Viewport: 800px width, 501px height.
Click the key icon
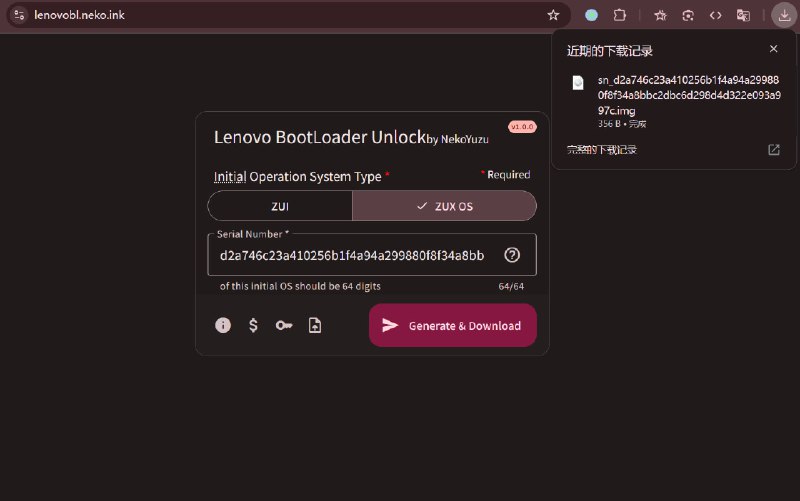coord(284,325)
